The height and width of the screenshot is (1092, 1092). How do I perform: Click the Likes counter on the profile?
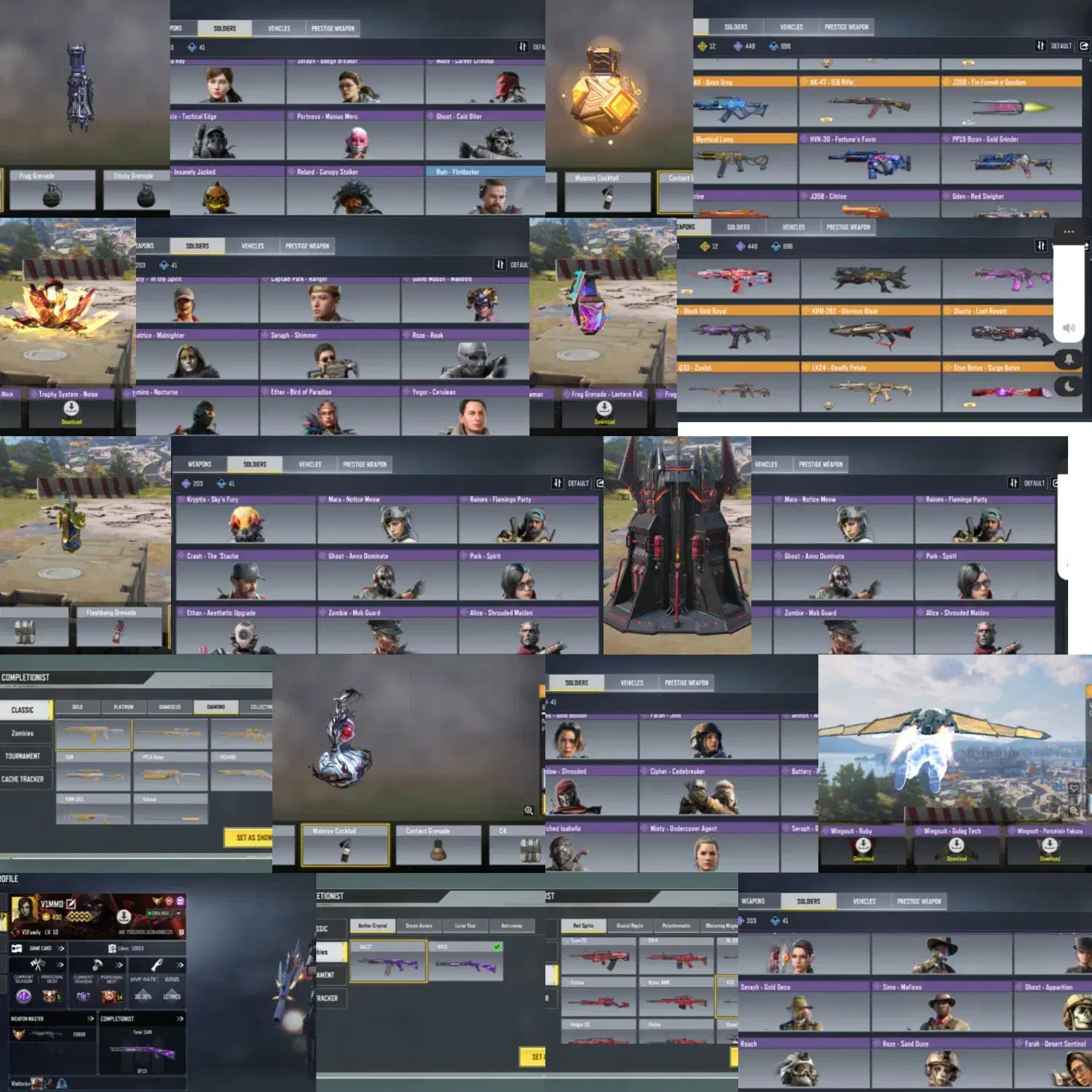(127, 949)
